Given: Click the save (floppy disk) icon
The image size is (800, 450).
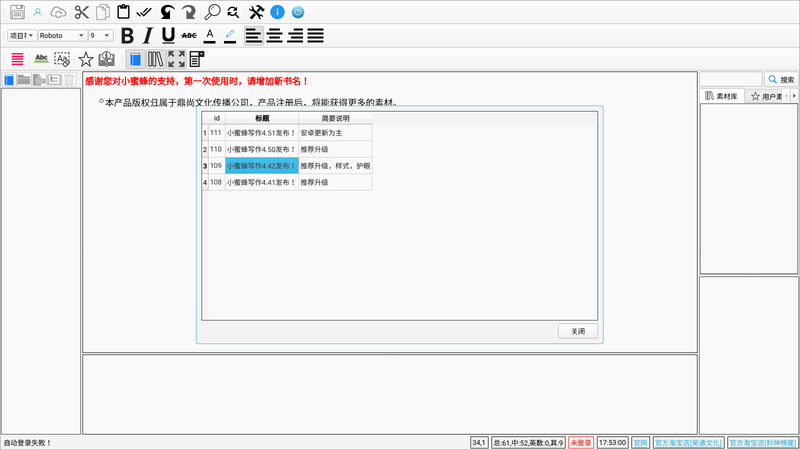Looking at the screenshot, I should pos(17,12).
